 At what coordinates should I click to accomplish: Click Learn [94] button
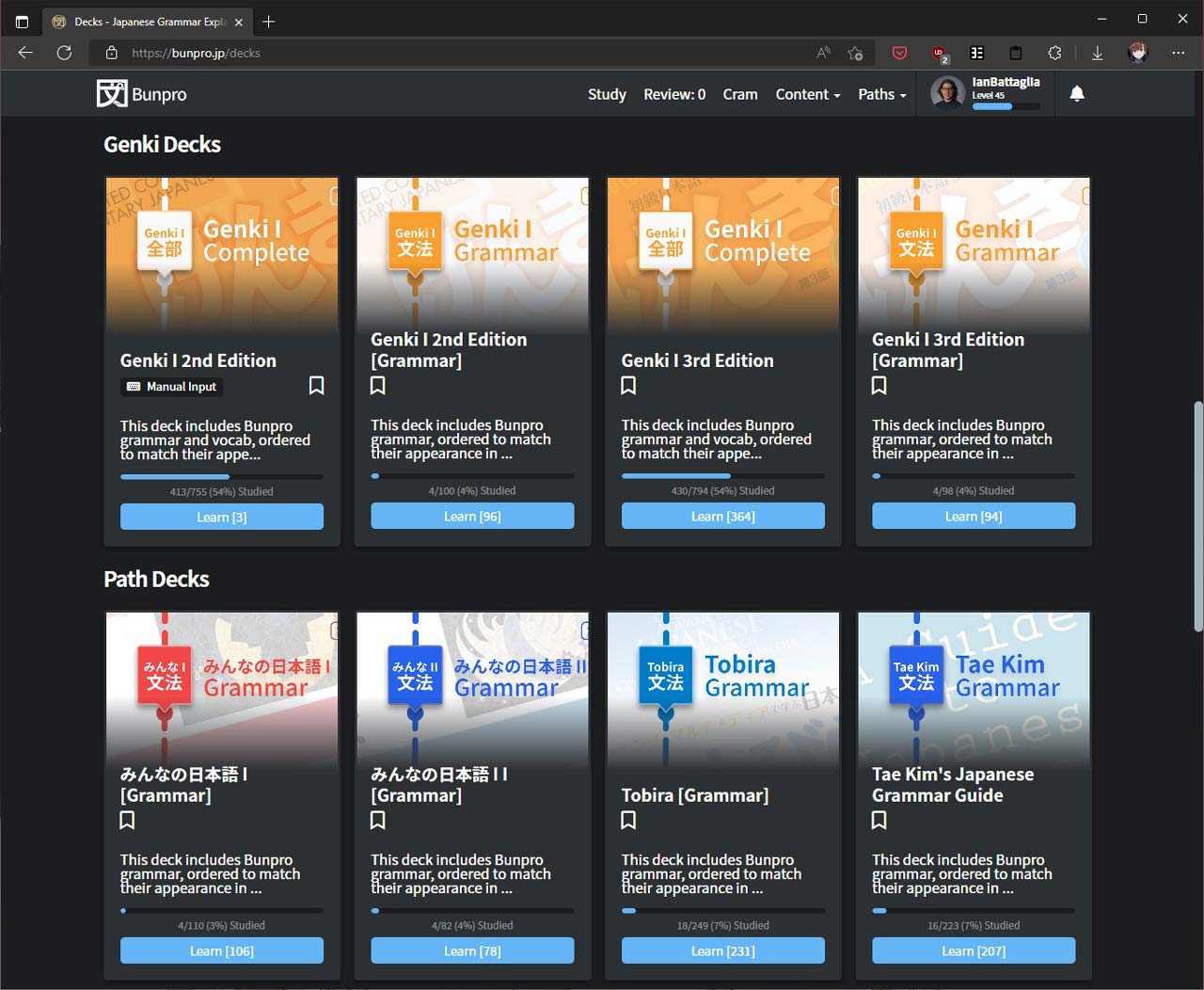click(974, 516)
